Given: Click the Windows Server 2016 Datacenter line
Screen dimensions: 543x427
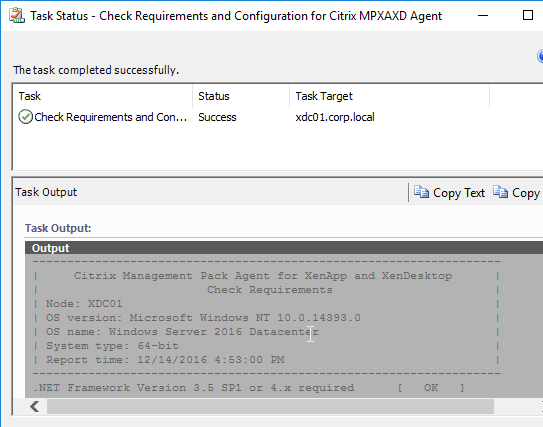Looking at the screenshot, I should pyautogui.click(x=182, y=331).
